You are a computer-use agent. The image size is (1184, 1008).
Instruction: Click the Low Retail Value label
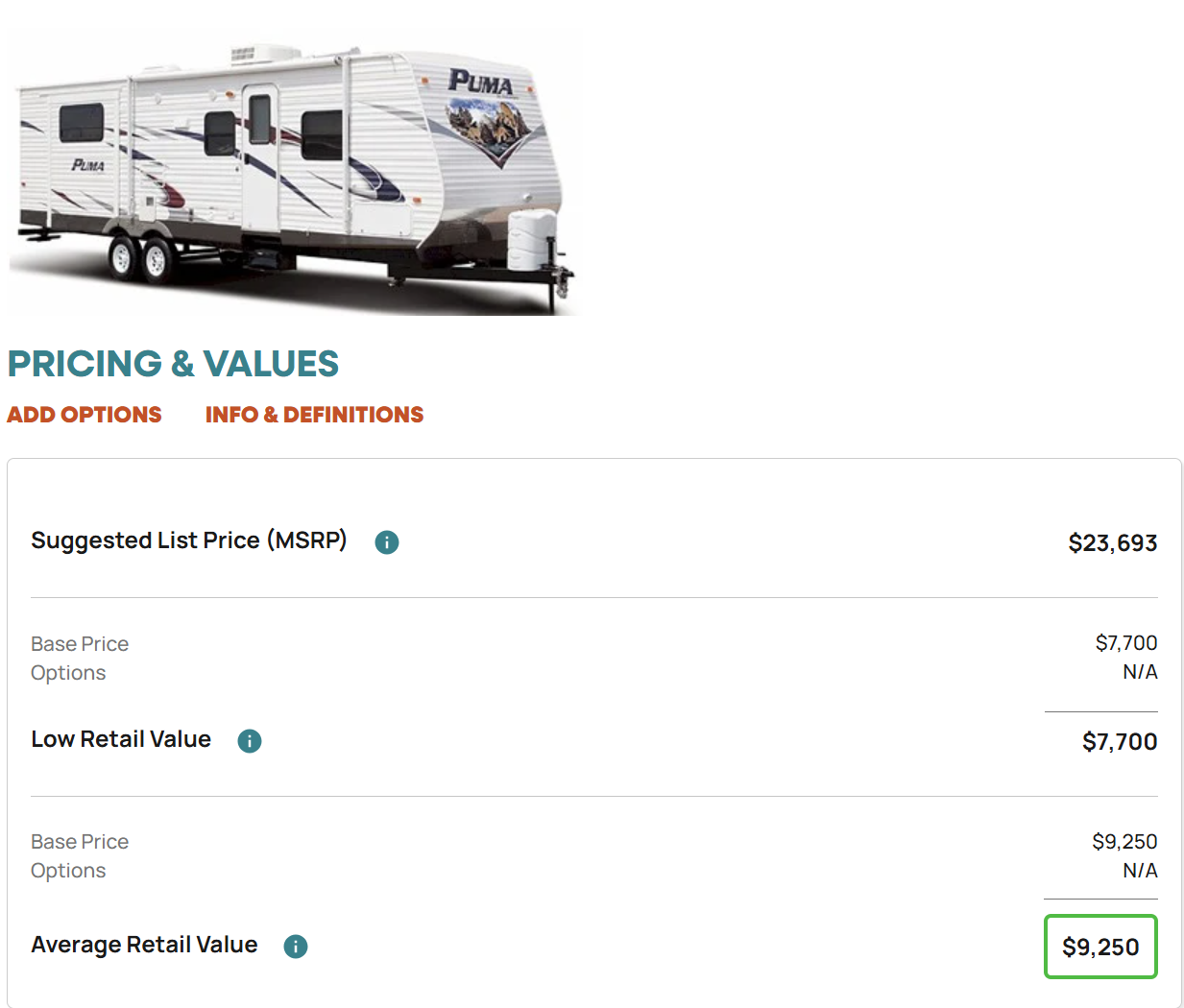(121, 739)
